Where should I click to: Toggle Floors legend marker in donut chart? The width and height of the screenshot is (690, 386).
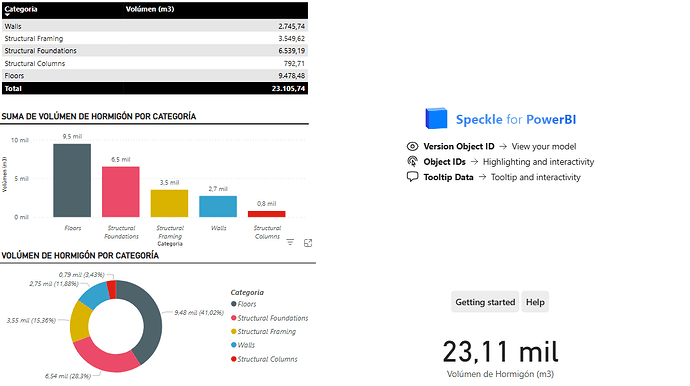(x=234, y=304)
